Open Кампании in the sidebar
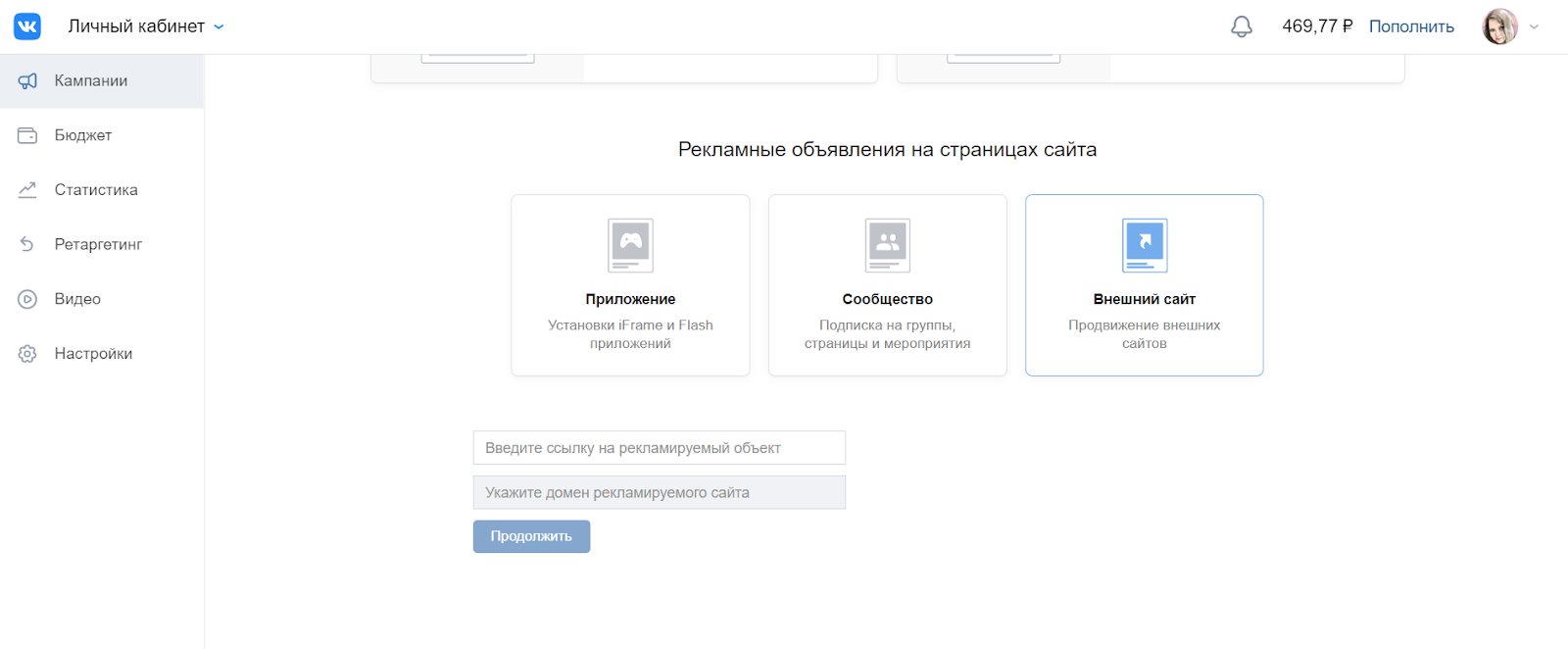The image size is (1568, 649). [x=102, y=81]
